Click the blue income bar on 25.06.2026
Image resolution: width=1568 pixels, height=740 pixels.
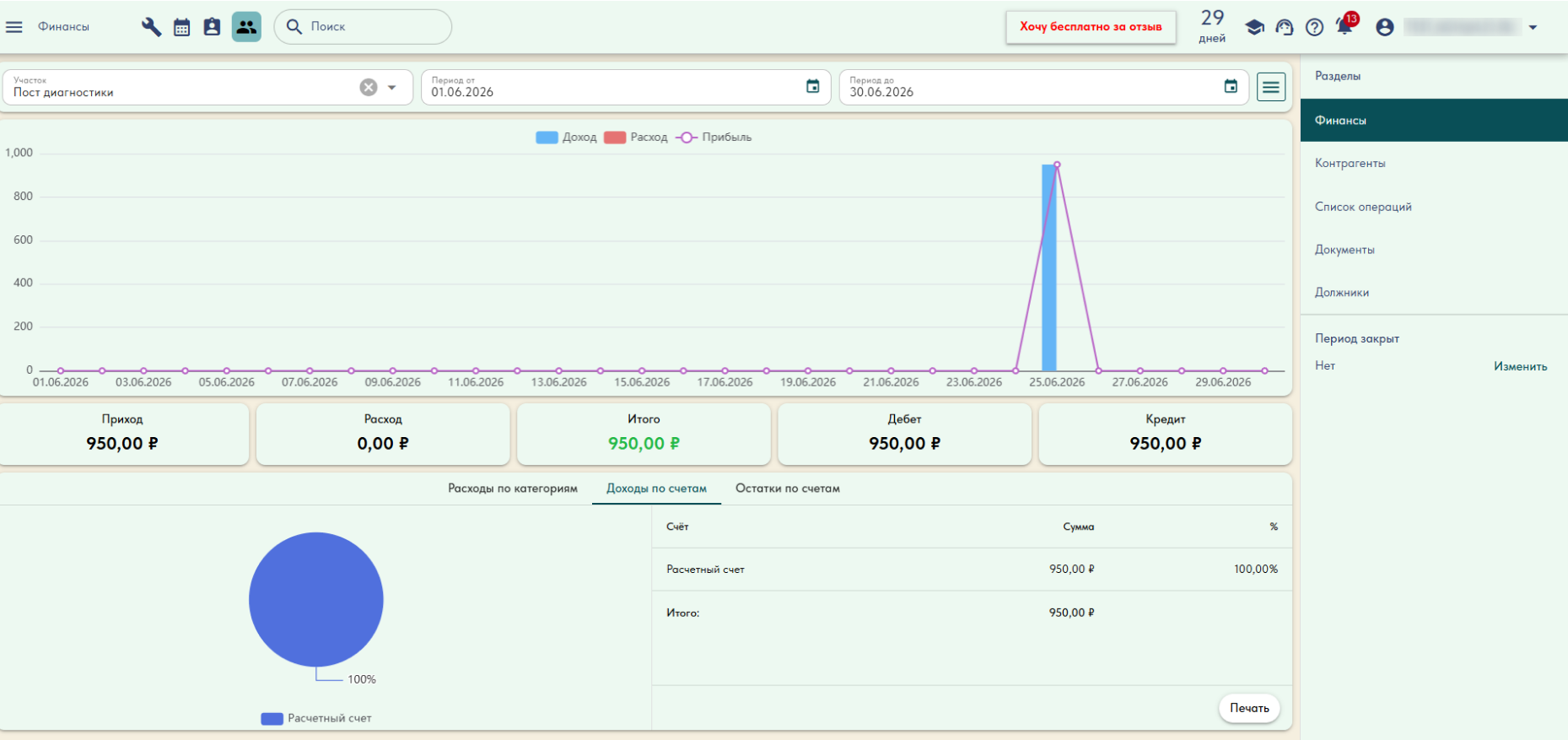1048,267
